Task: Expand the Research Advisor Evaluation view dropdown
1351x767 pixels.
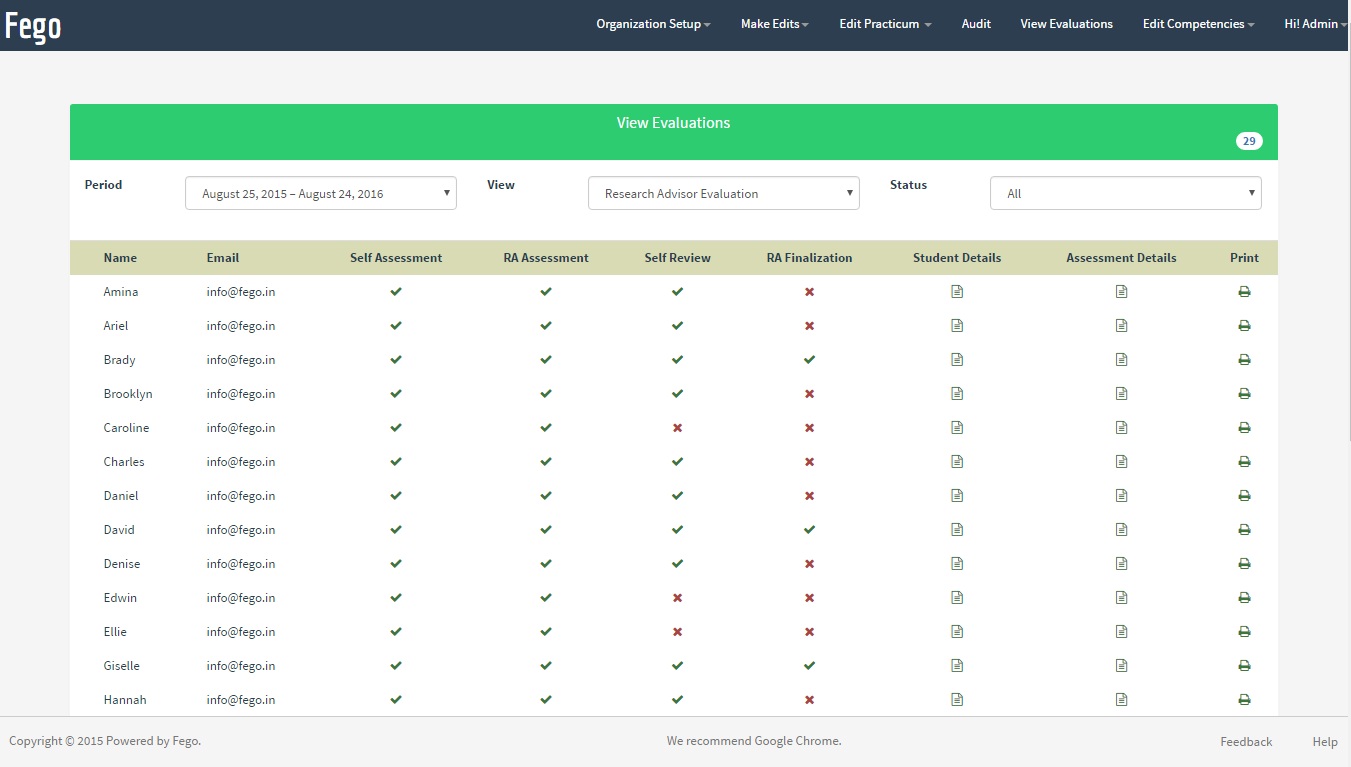Action: click(x=723, y=193)
